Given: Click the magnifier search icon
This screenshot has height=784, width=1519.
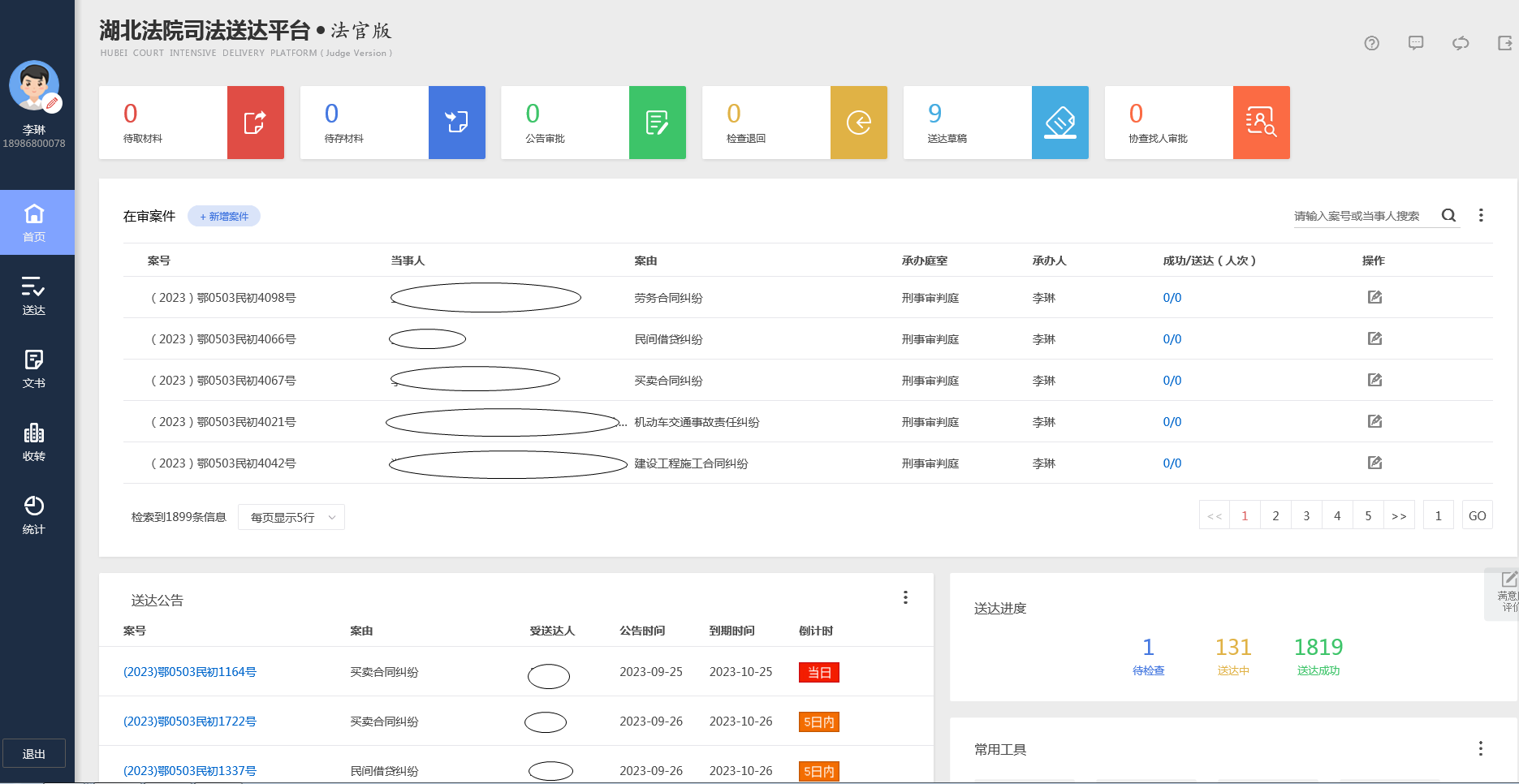Looking at the screenshot, I should (x=1449, y=215).
